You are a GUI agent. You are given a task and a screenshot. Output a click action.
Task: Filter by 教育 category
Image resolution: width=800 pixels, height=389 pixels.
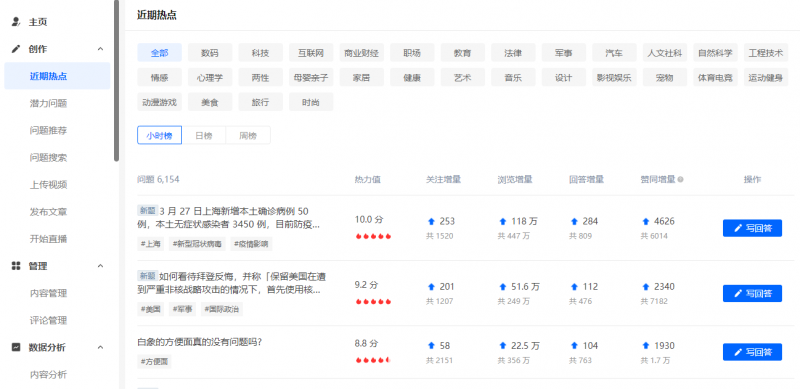click(x=463, y=53)
